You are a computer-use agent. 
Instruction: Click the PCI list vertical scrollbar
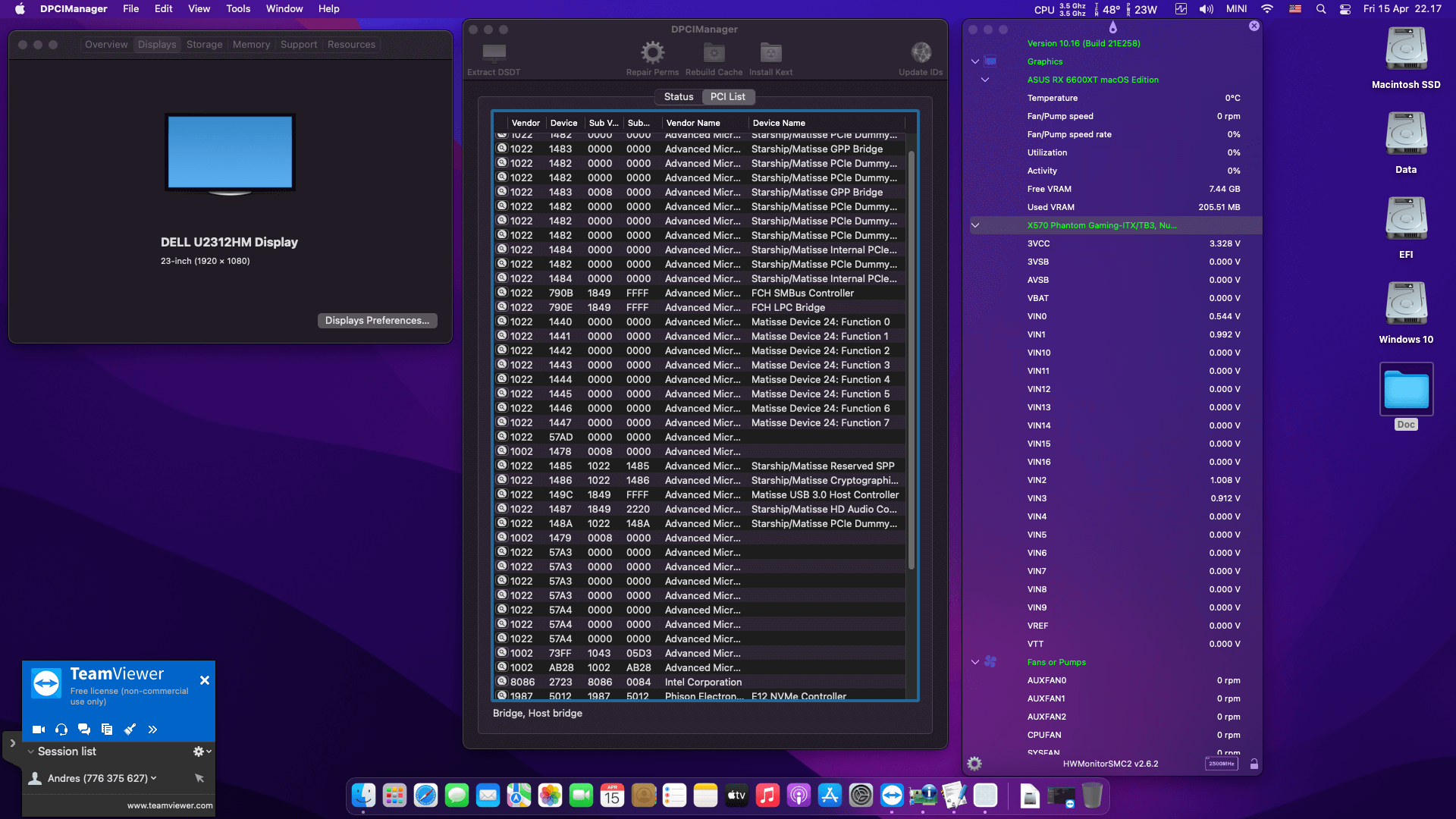click(x=911, y=360)
